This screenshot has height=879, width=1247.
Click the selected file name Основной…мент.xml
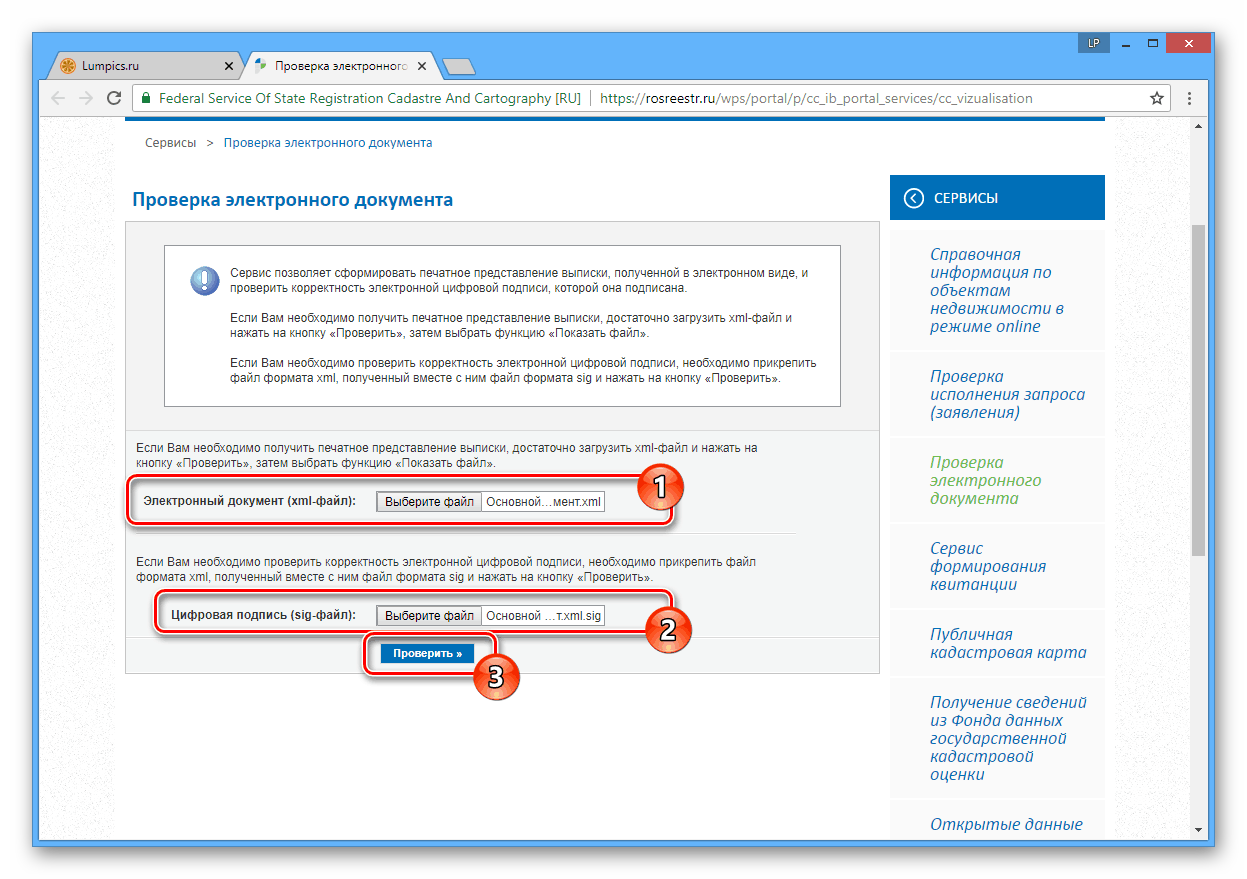click(544, 502)
